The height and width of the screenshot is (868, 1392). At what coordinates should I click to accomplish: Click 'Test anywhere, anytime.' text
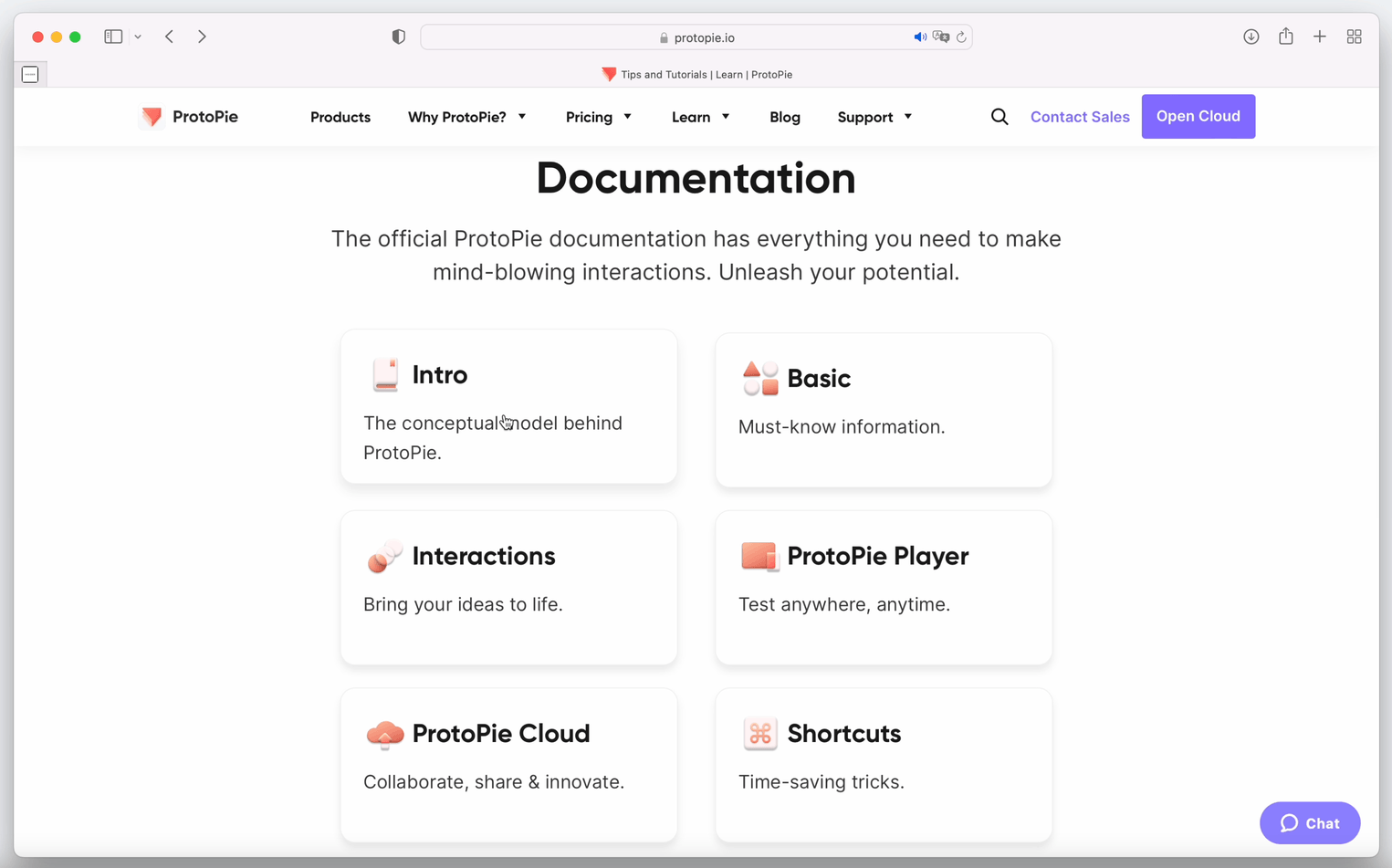844,605
